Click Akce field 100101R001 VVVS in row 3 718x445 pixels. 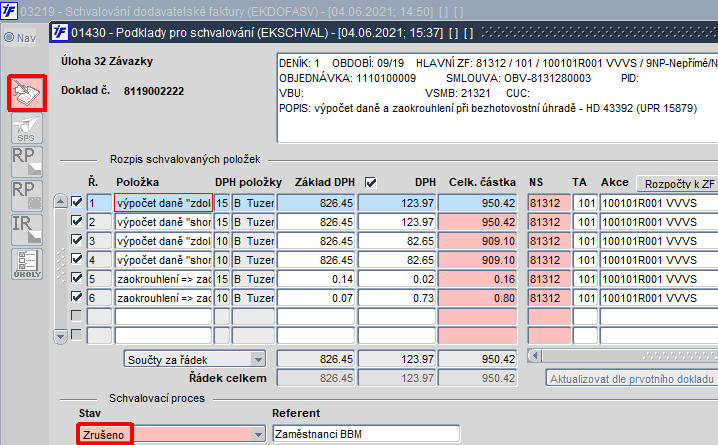(659, 241)
